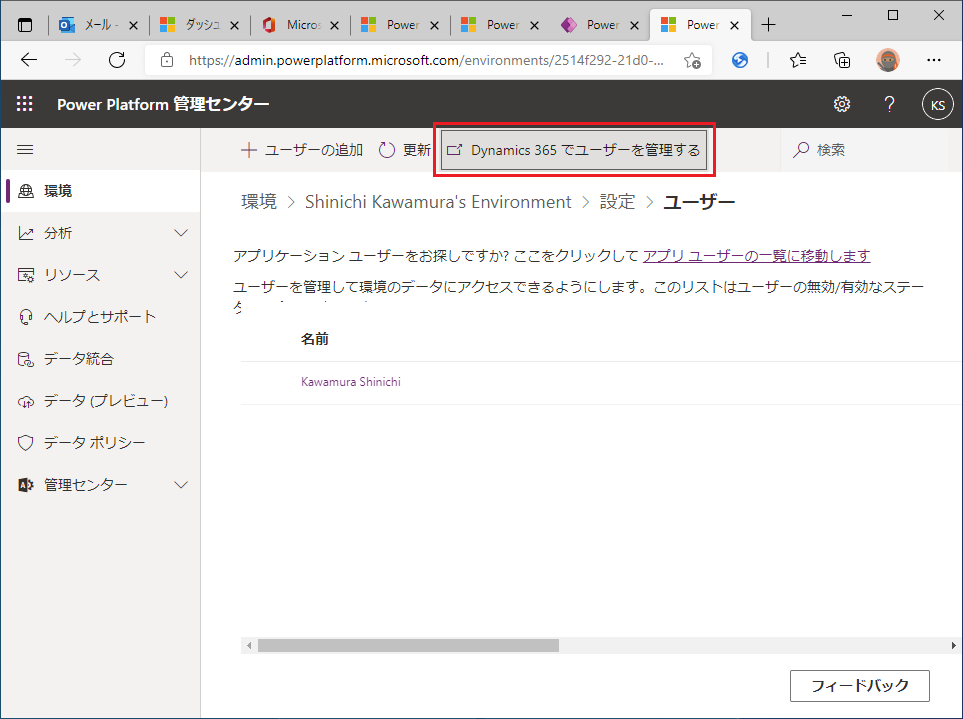The width and height of the screenshot is (963, 719).
Task: Open the browser Favorites list icon
Action: coord(798,60)
